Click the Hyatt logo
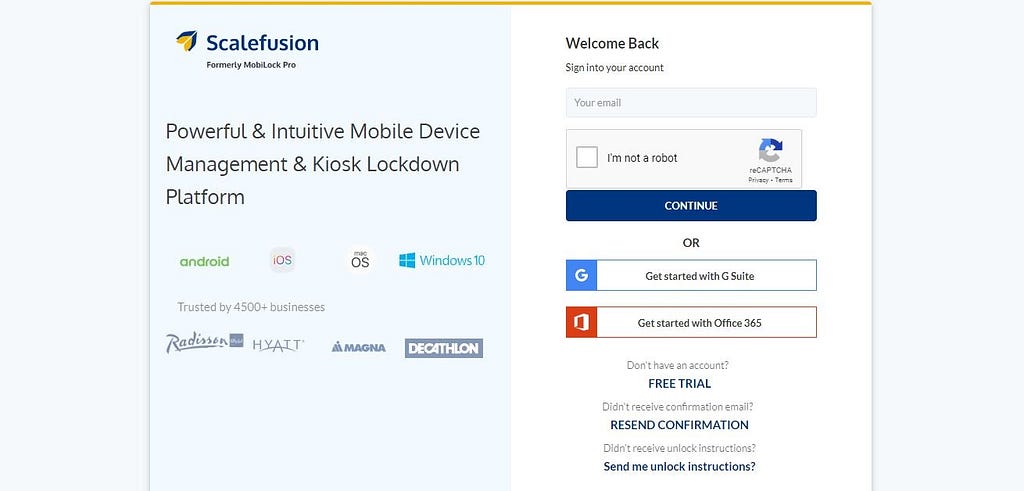1024x491 pixels. (279, 345)
